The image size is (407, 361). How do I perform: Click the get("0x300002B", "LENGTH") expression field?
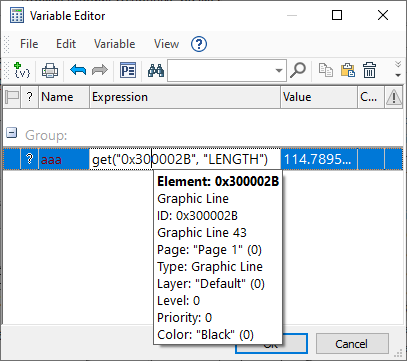[185, 159]
